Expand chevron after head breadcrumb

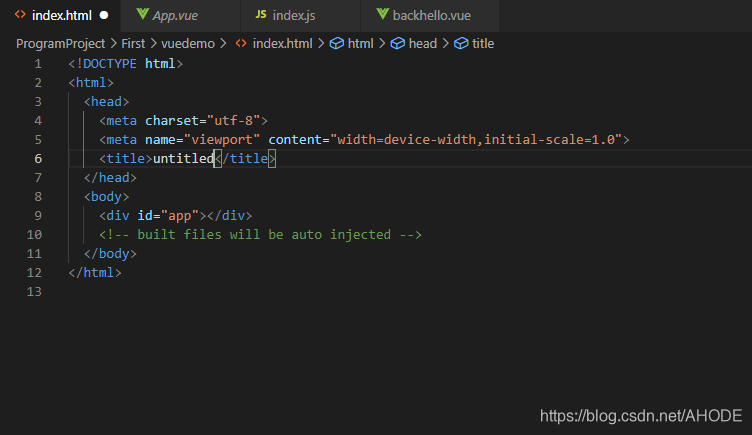pos(446,44)
